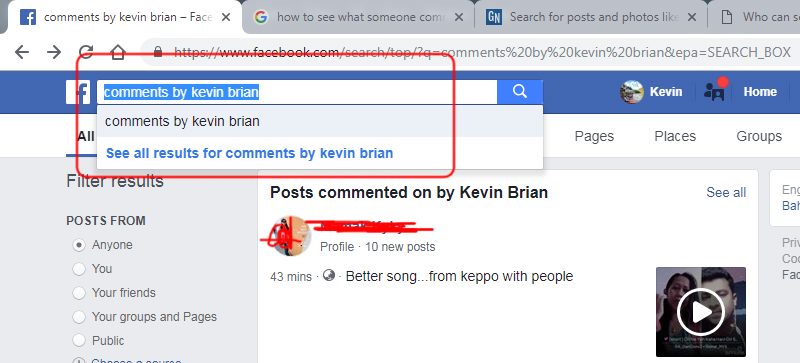Click the Better song post text
The height and width of the screenshot is (363, 800).
pos(459,277)
